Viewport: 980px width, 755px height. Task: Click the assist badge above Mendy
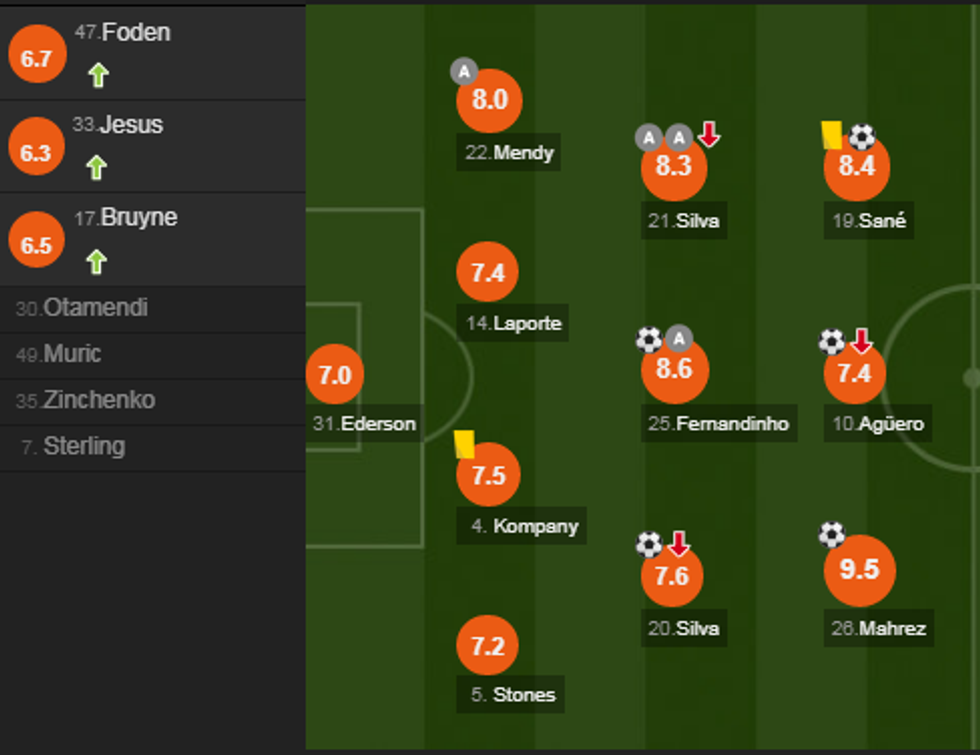click(463, 71)
